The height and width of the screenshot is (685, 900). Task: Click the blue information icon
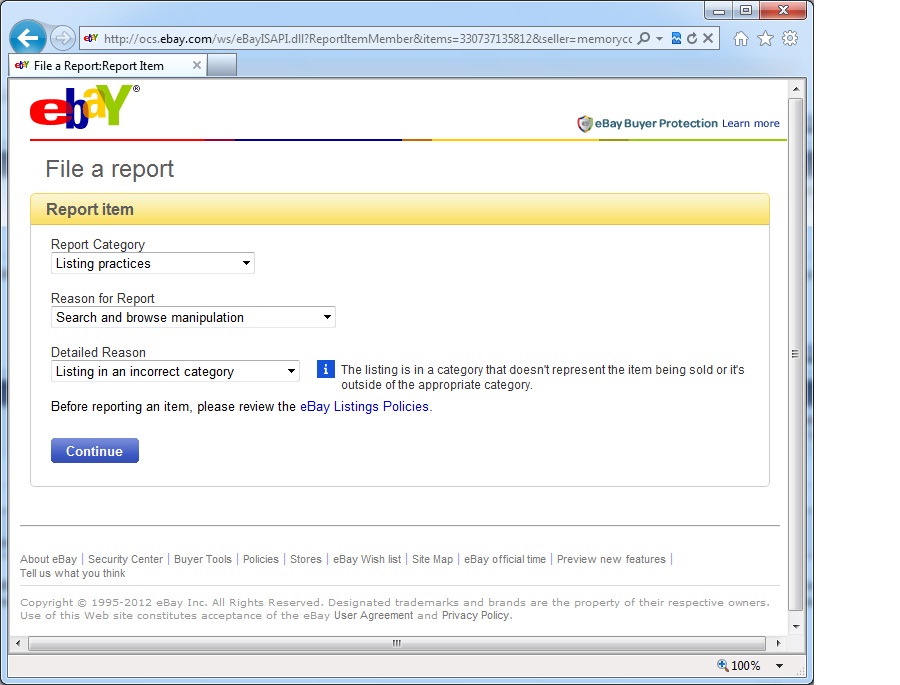325,369
